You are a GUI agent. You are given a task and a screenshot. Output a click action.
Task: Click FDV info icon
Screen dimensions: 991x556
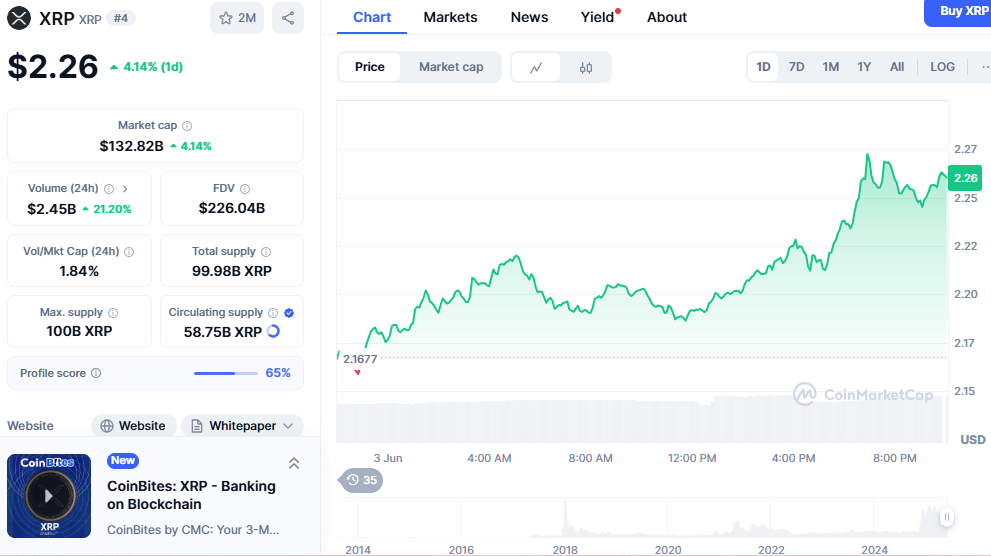pyautogui.click(x=245, y=189)
